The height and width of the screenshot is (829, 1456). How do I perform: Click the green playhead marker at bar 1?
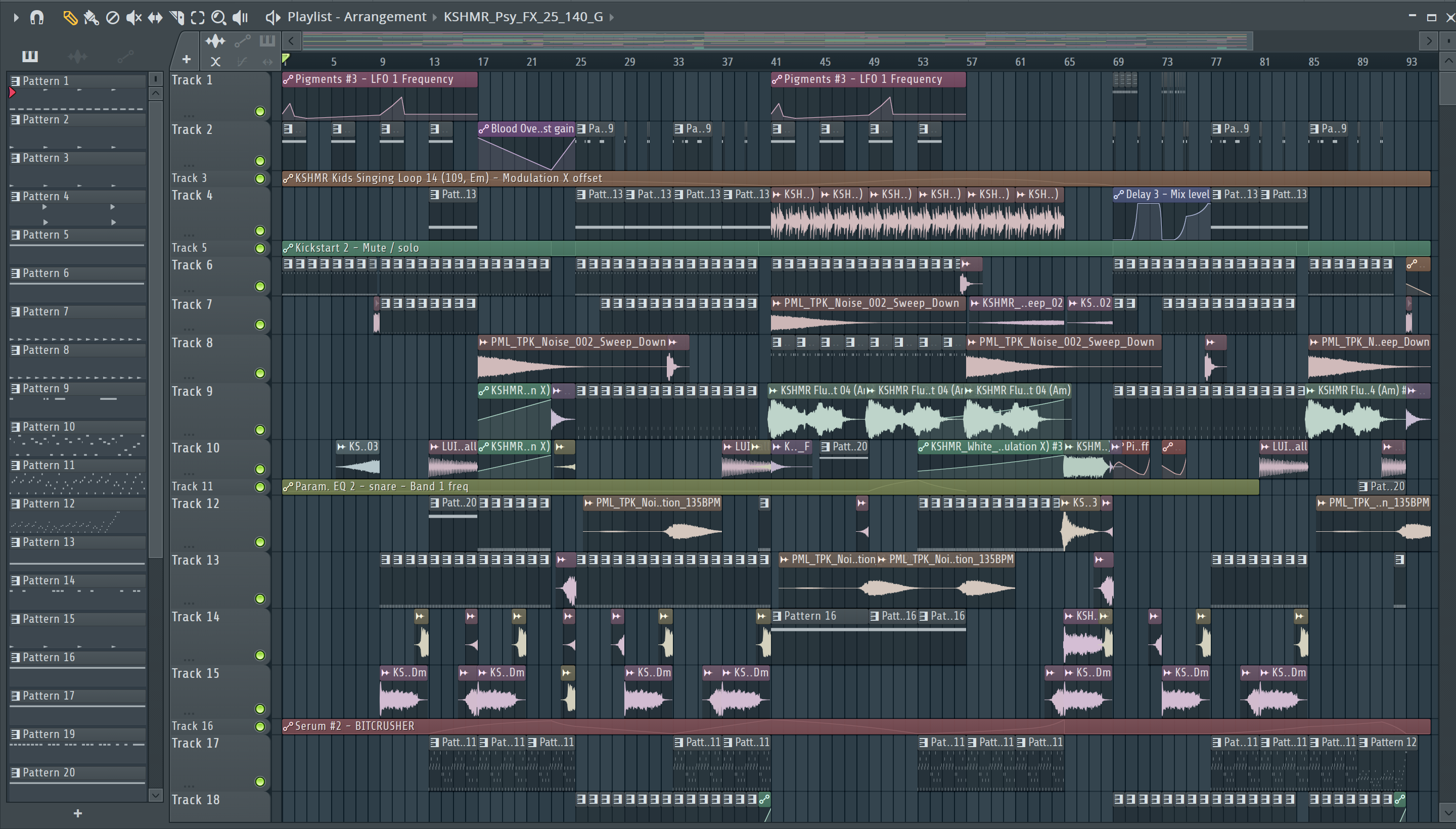point(286,58)
